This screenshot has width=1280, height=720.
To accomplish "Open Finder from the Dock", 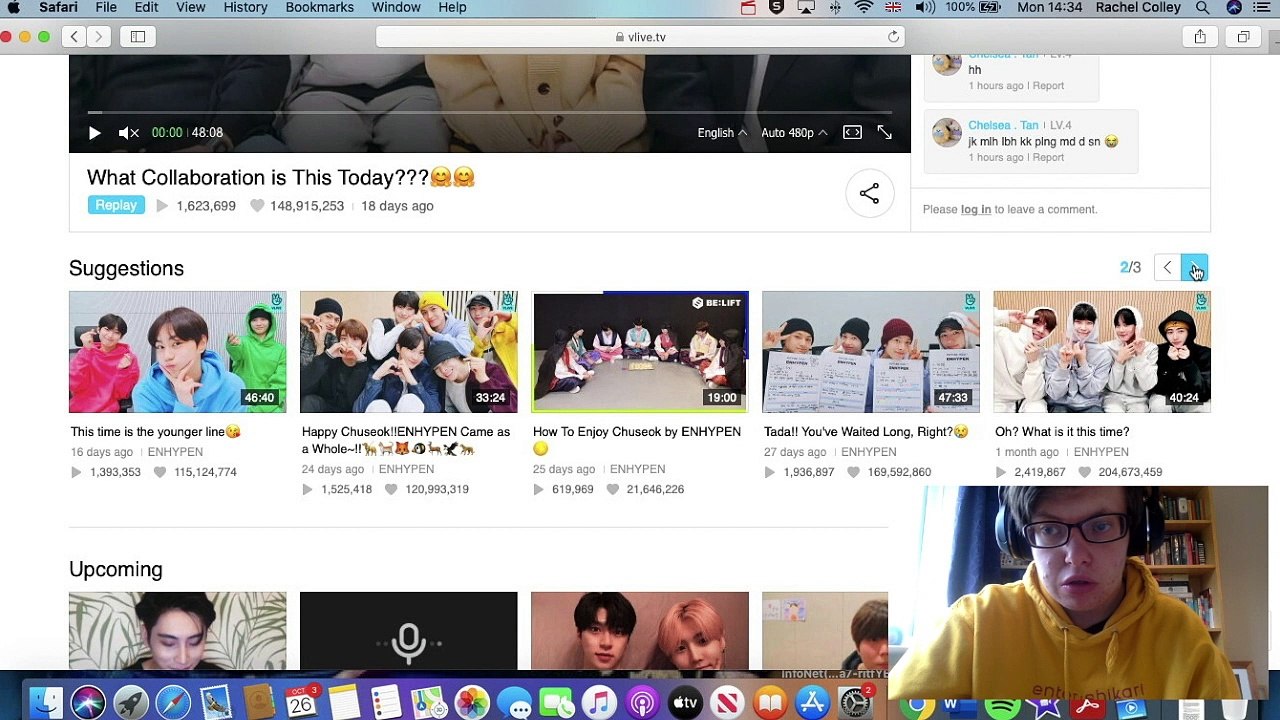I will click(46, 703).
